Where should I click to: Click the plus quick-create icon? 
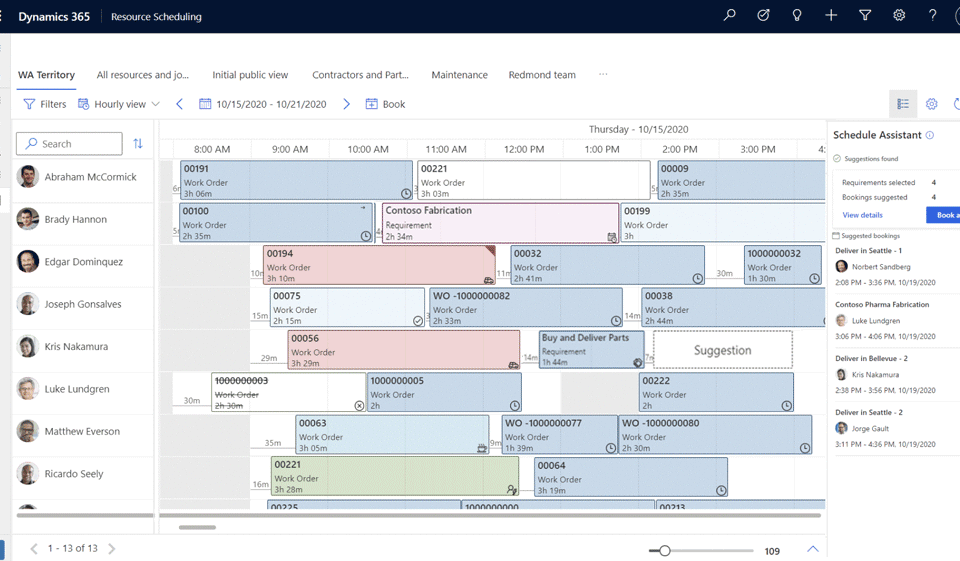coord(831,15)
